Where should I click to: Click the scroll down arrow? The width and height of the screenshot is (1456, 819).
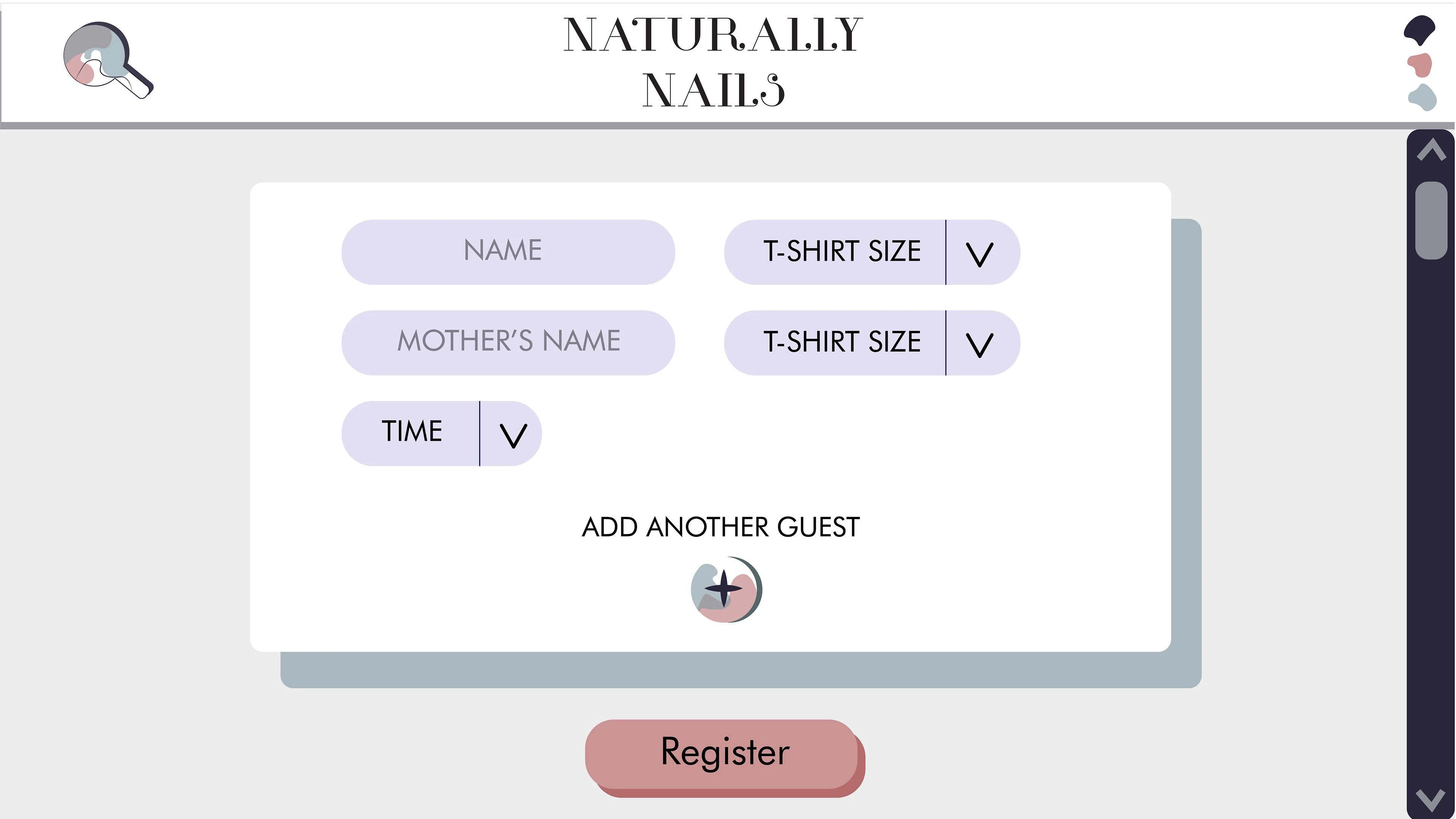1431,799
